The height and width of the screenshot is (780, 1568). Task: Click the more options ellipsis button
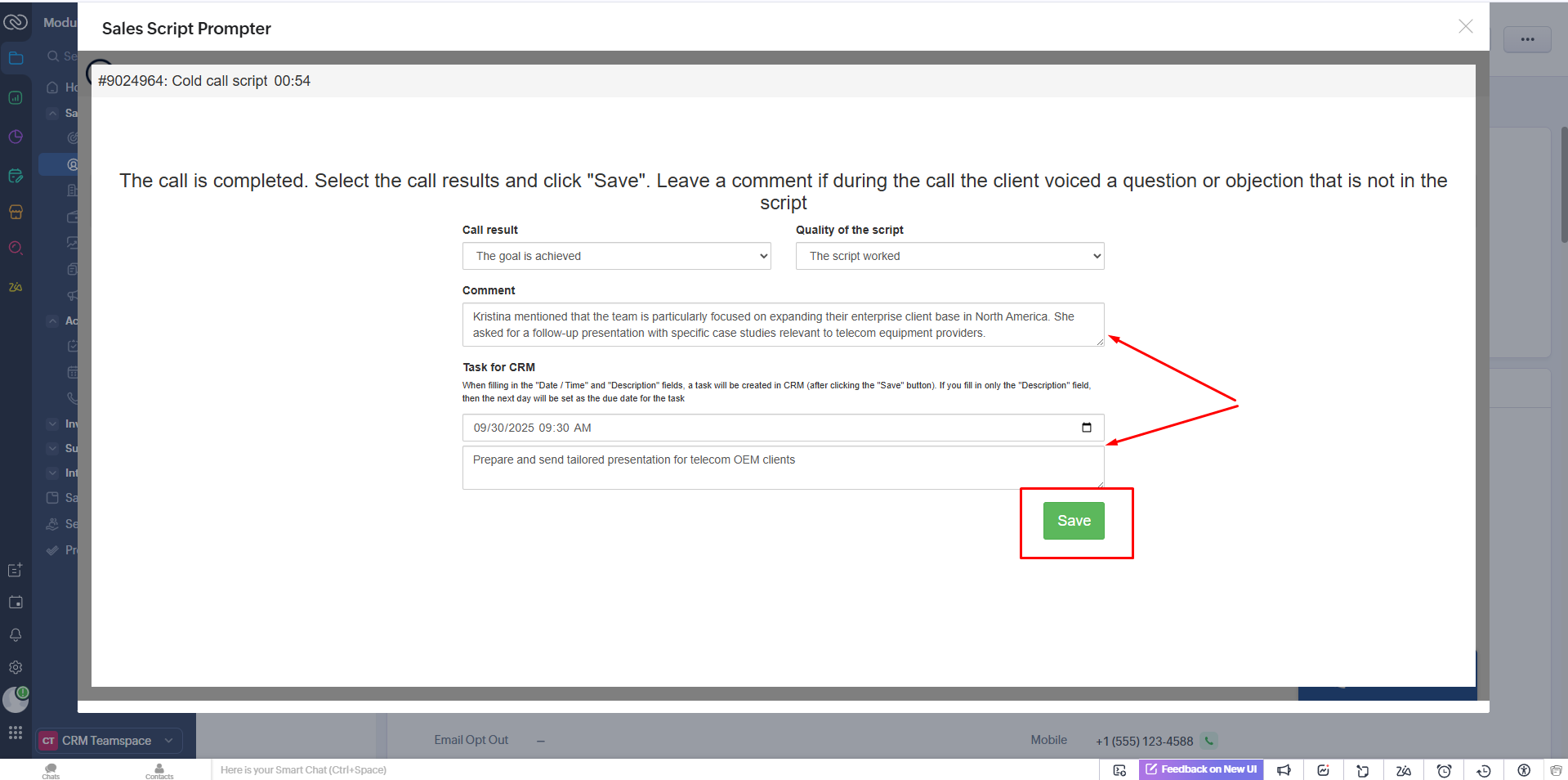pos(1526,39)
